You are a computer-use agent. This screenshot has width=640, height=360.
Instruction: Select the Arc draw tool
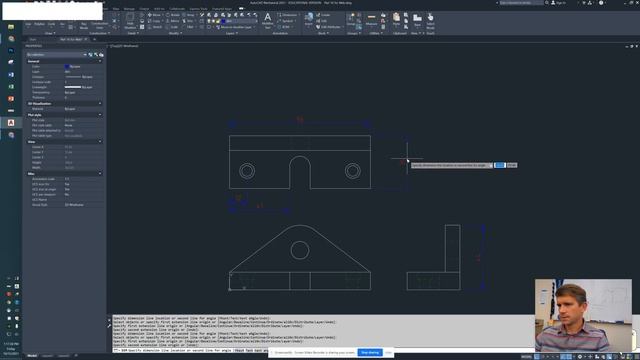tap(62, 24)
